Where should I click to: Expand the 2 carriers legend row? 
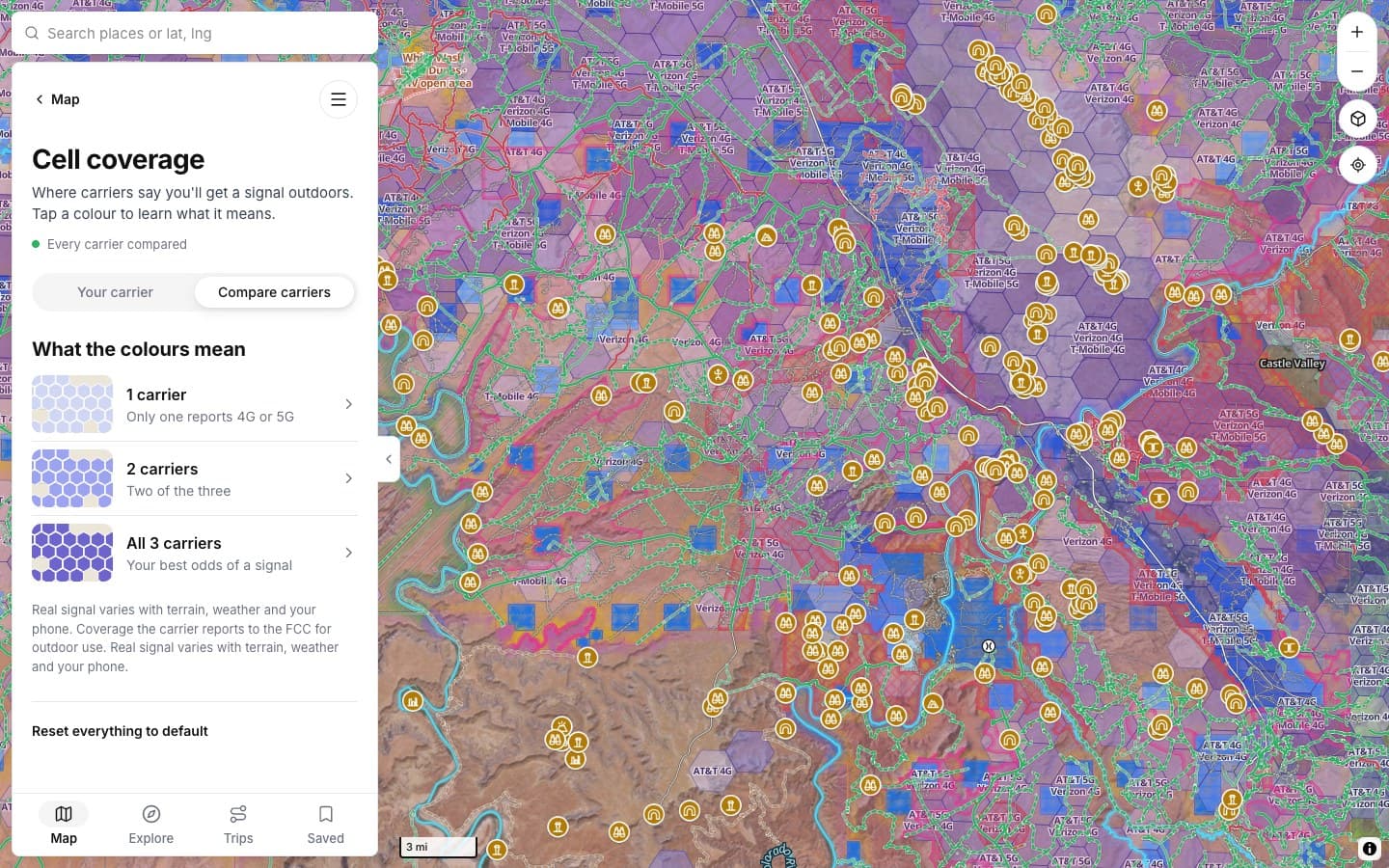pyautogui.click(x=195, y=478)
